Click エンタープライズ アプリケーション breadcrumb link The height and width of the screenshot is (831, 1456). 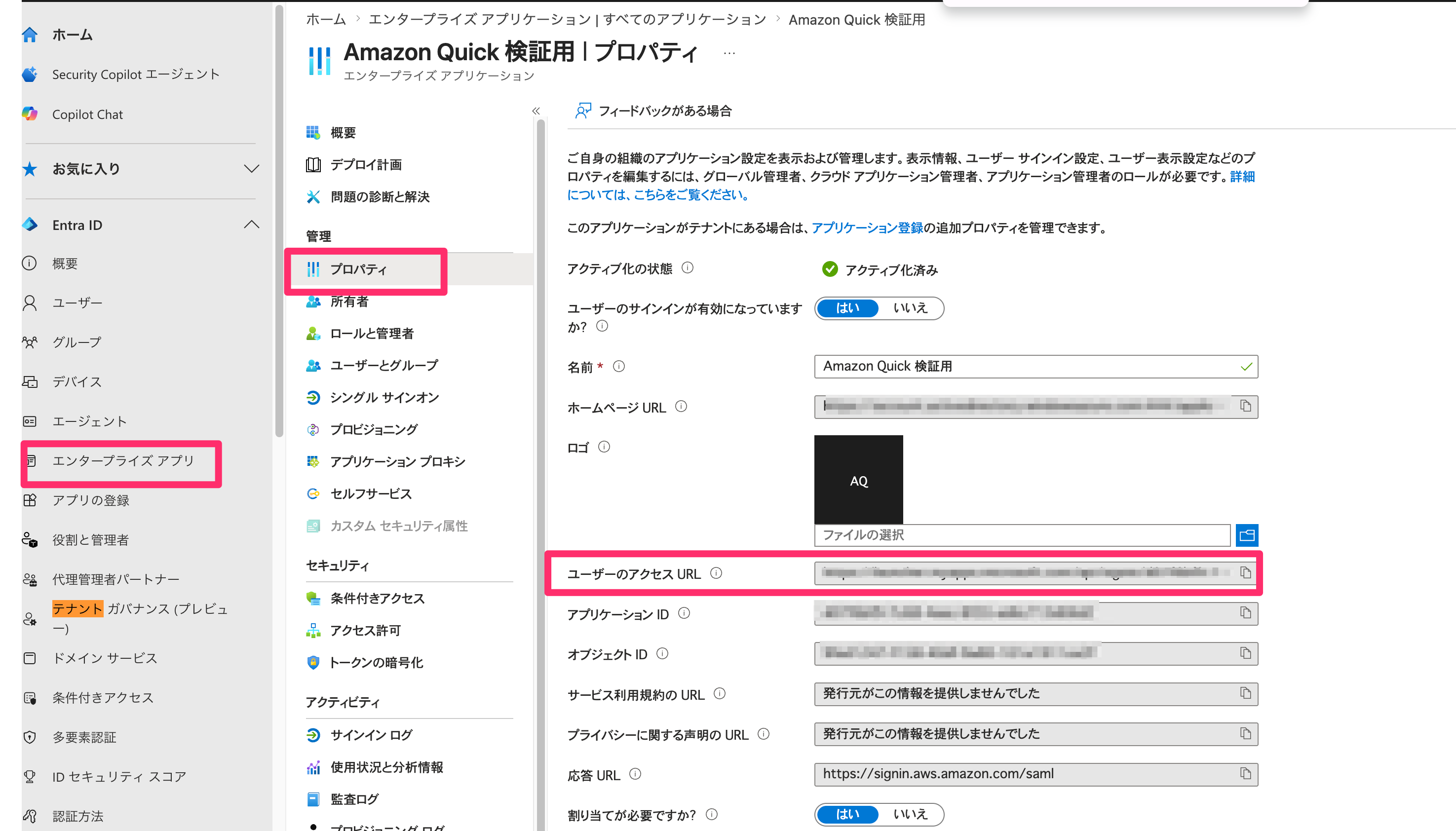567,19
